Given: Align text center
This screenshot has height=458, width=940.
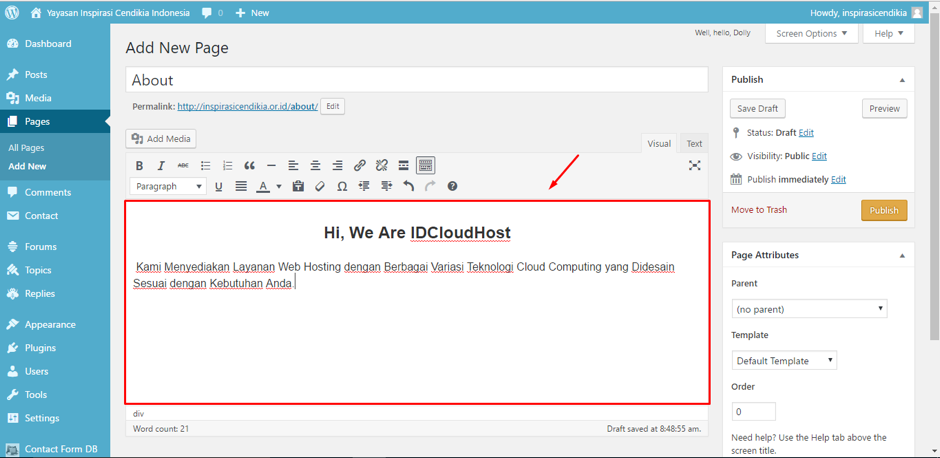Looking at the screenshot, I should point(315,165).
